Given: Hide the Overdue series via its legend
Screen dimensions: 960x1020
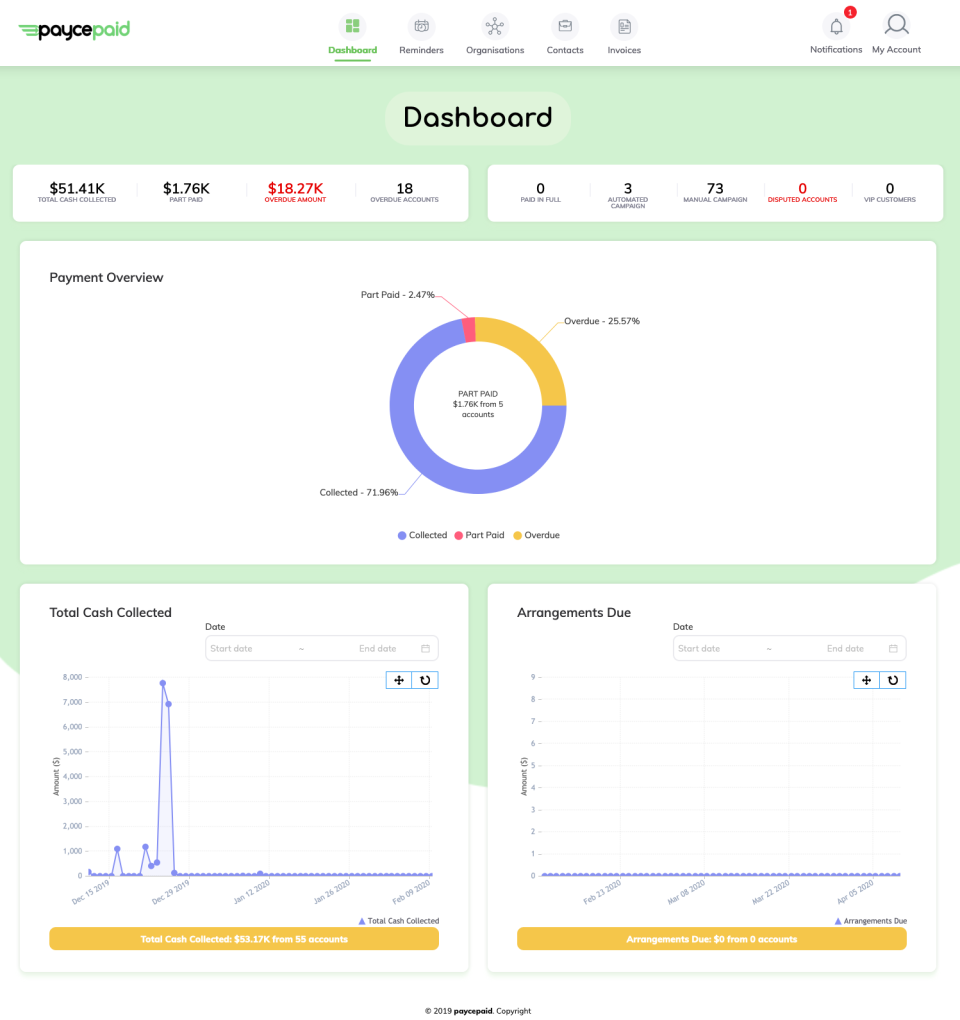Looking at the screenshot, I should point(536,535).
